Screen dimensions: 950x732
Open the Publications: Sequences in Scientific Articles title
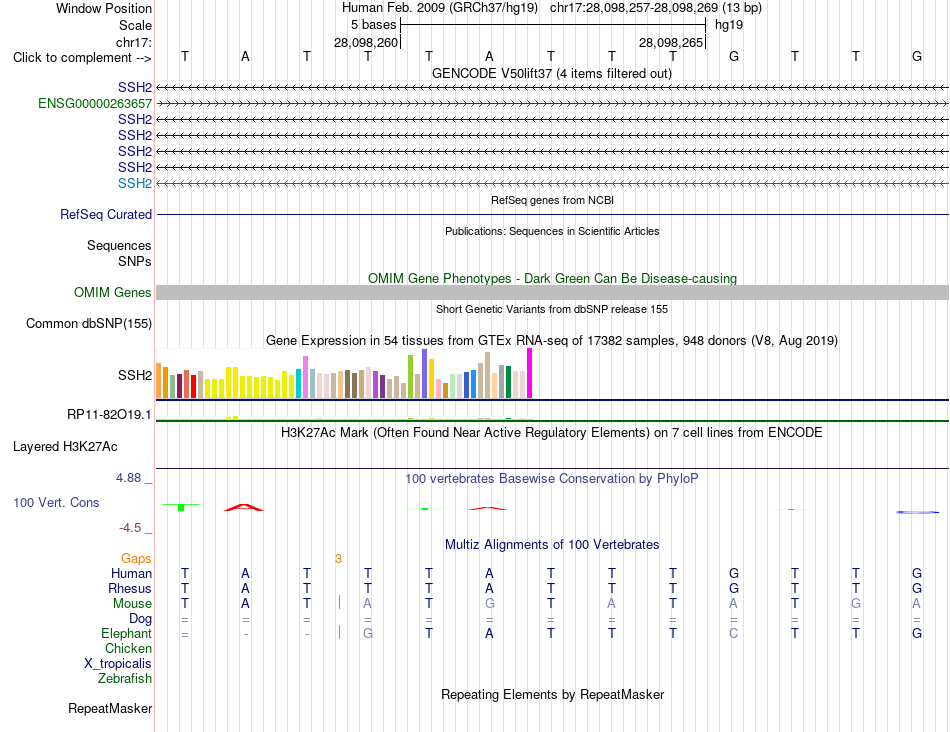coord(552,231)
